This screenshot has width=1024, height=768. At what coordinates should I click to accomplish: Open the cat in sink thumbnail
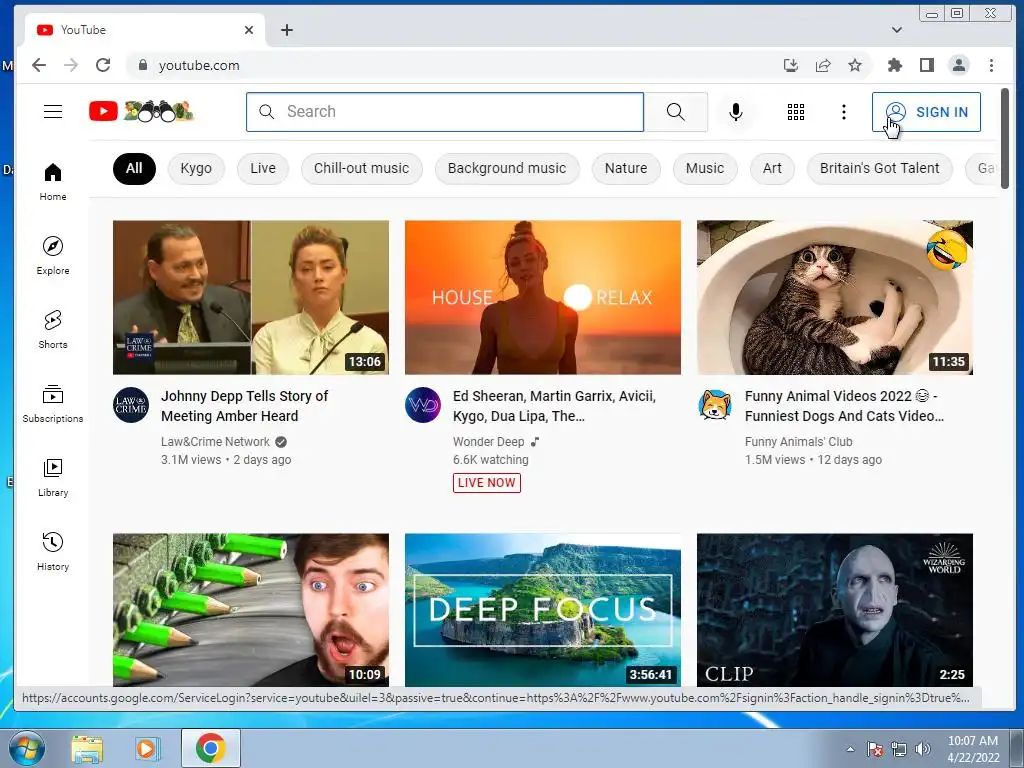pos(835,297)
